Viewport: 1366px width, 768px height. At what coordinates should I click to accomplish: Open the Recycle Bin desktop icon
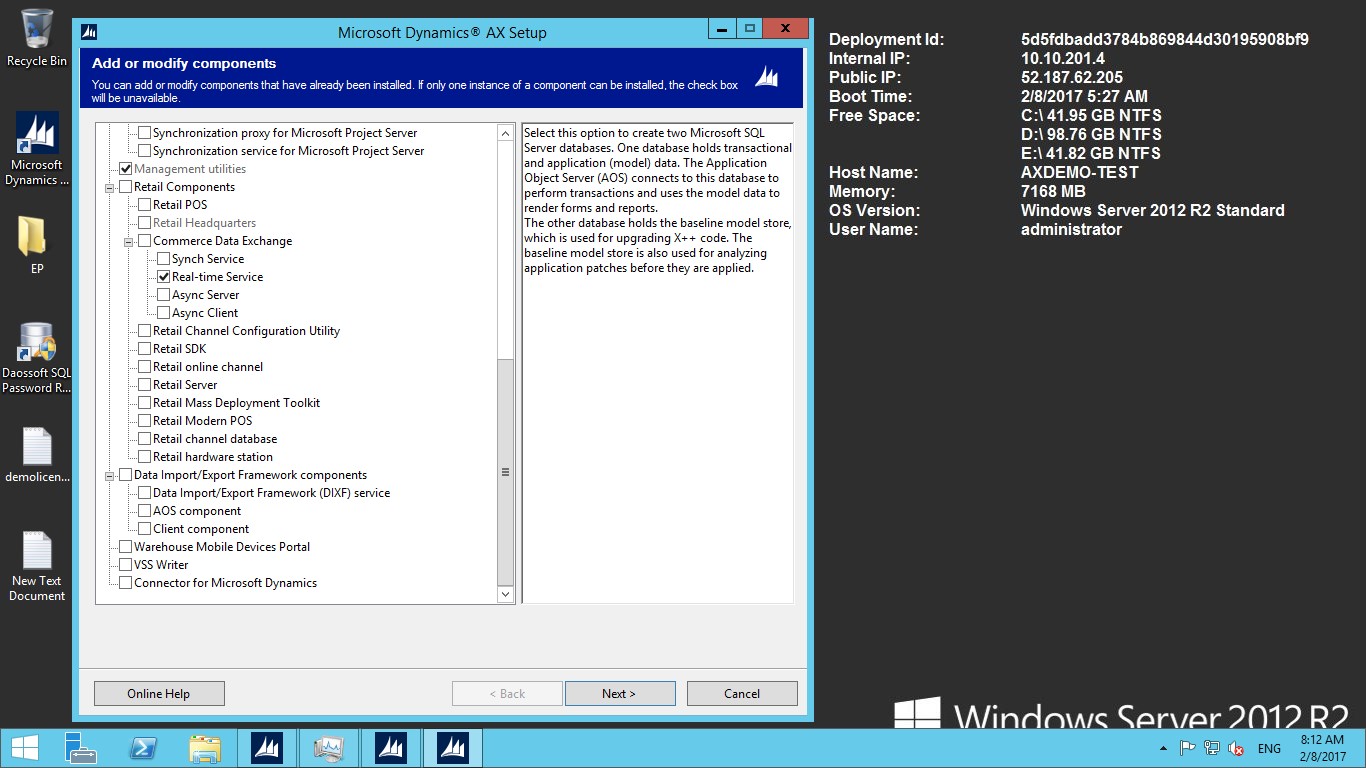(x=37, y=30)
